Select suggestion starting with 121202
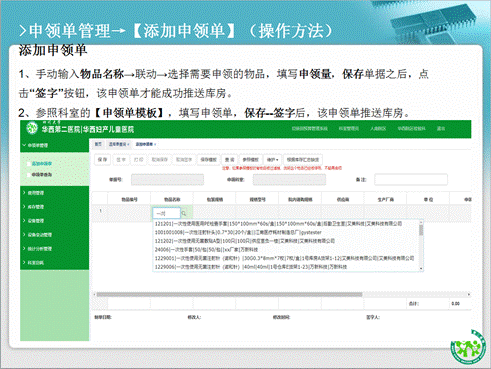491x369 pixels. [x=286, y=241]
